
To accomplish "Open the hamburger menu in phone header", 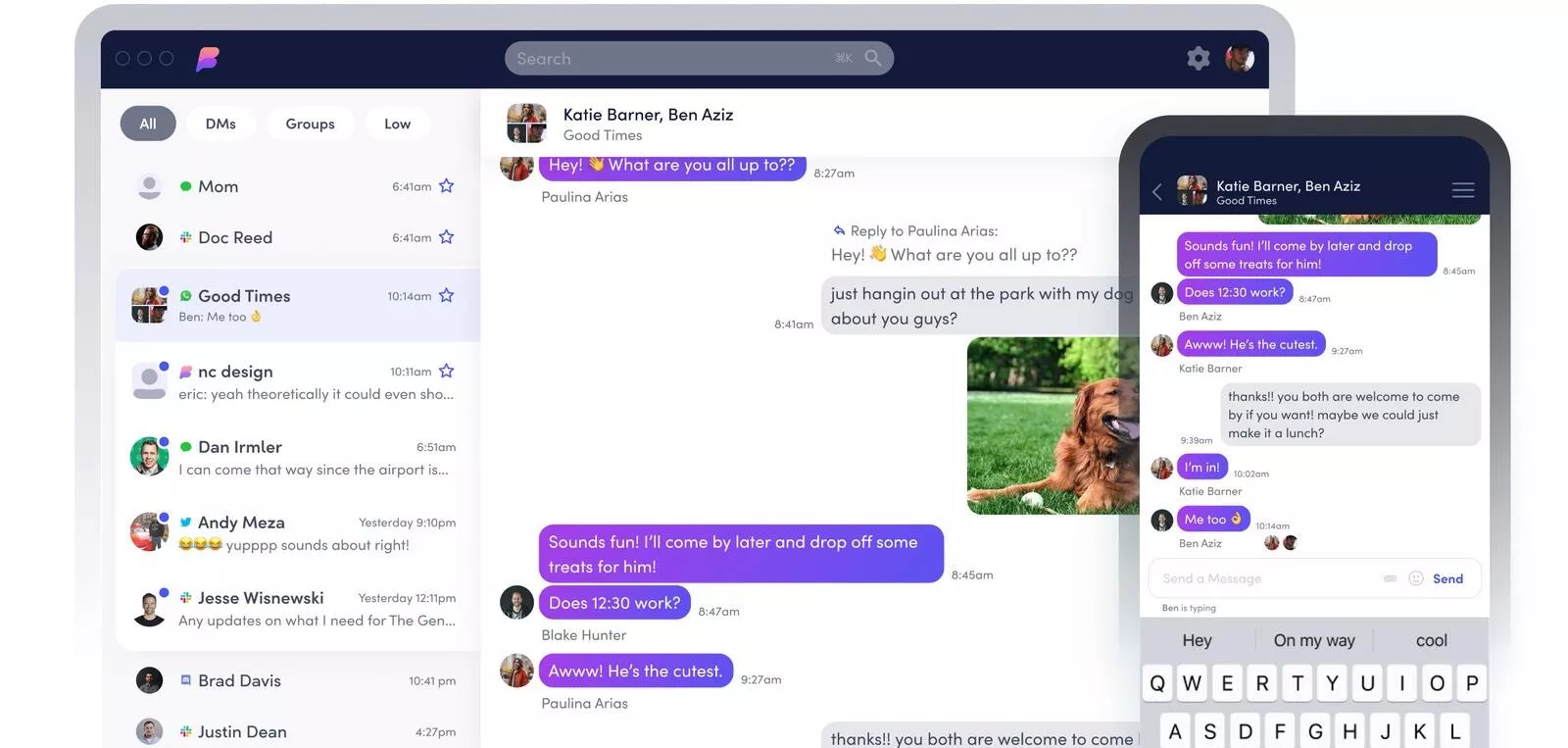I will click(x=1463, y=190).
